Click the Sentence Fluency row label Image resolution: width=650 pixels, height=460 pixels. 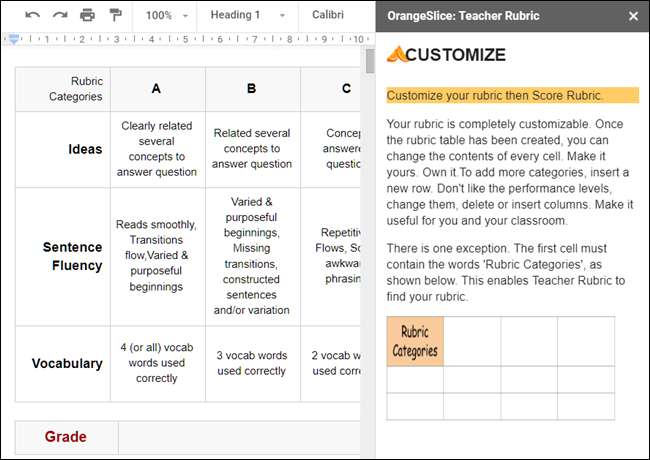click(x=73, y=256)
